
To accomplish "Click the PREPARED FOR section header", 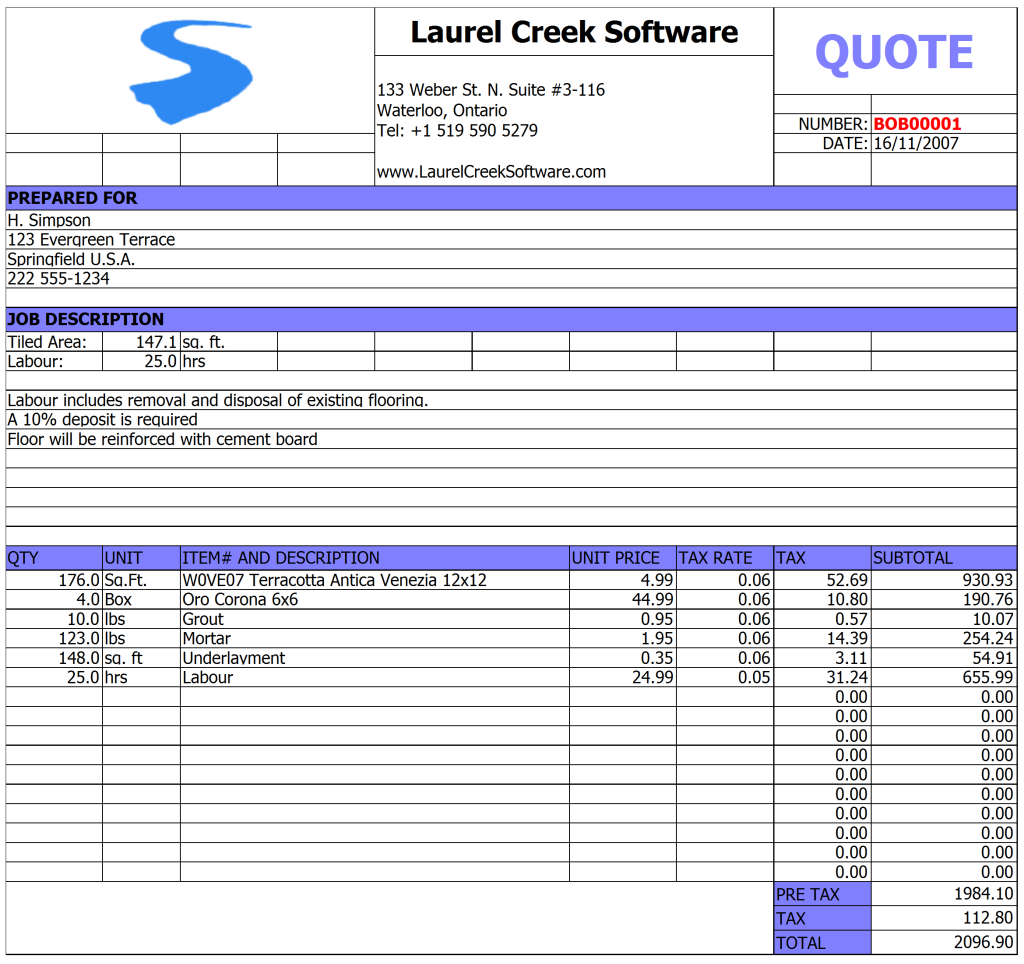I will click(x=72, y=198).
